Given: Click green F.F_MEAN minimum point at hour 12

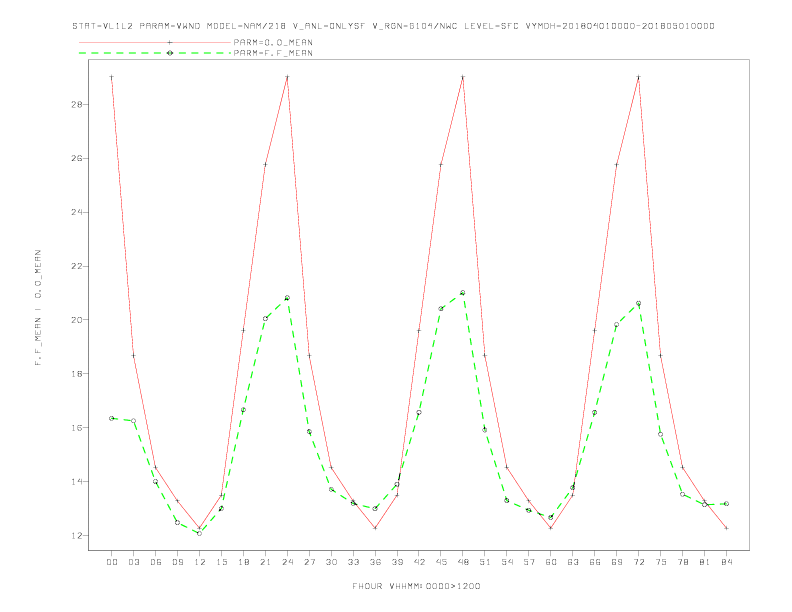Looking at the screenshot, I should 200,533.
